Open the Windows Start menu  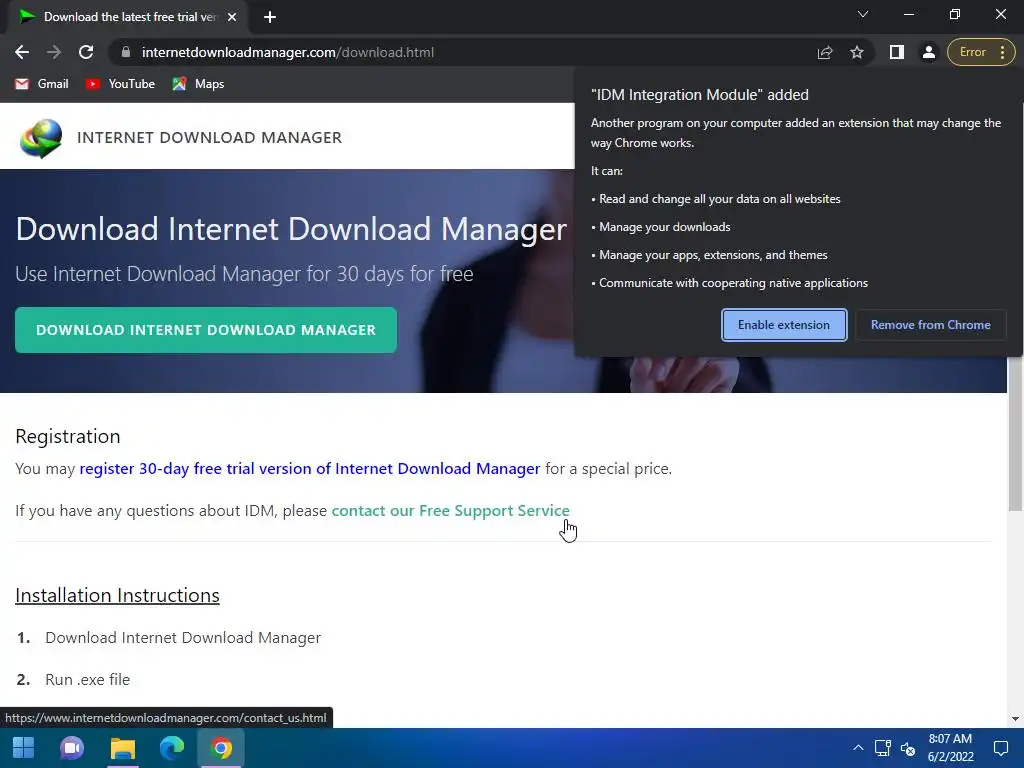pos(24,748)
